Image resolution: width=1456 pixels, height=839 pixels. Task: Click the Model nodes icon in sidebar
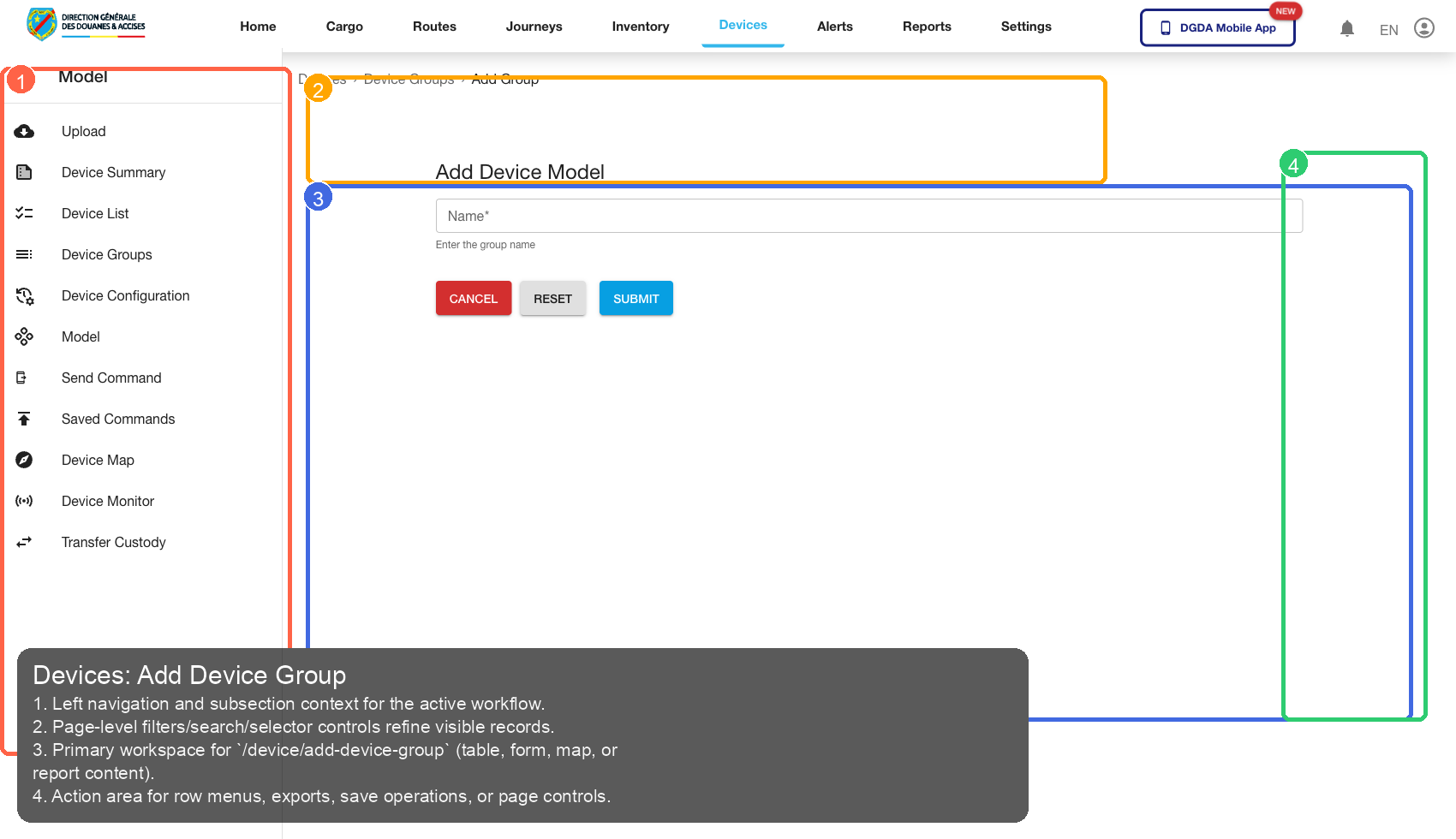[24, 336]
